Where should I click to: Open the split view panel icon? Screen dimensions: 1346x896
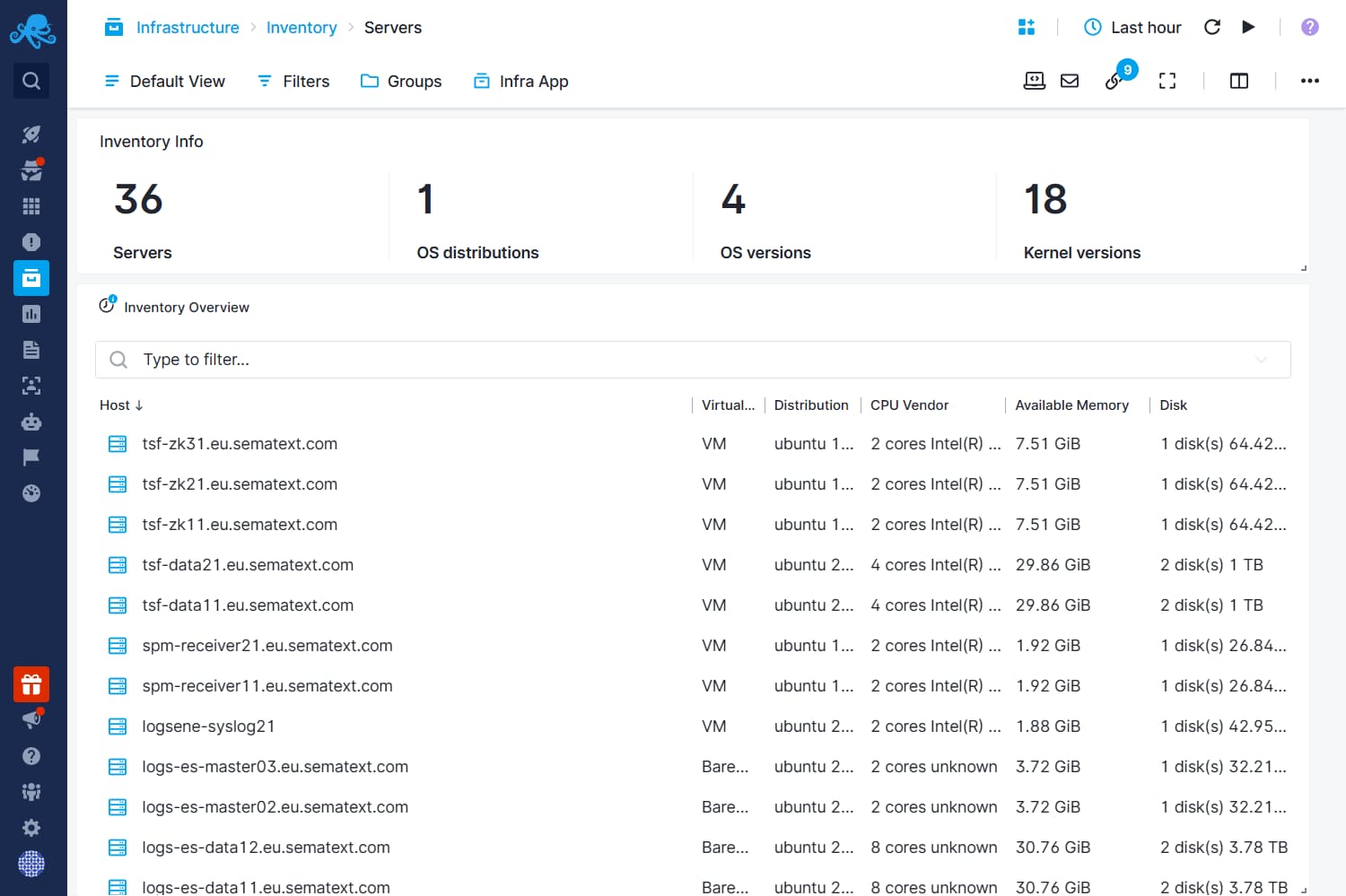pyautogui.click(x=1238, y=80)
